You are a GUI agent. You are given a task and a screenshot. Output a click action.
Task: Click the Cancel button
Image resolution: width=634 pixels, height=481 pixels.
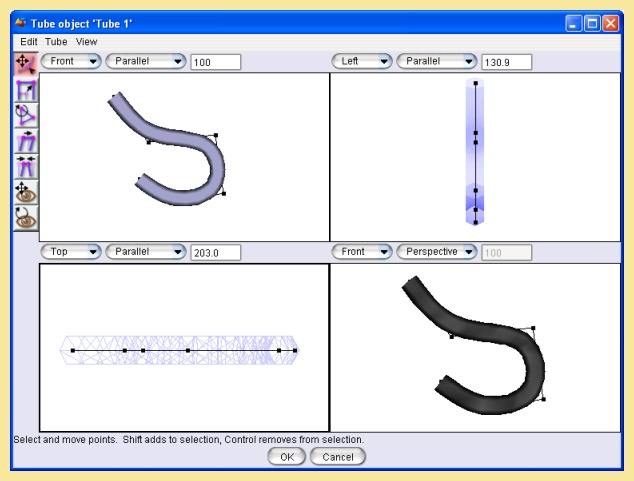point(338,457)
